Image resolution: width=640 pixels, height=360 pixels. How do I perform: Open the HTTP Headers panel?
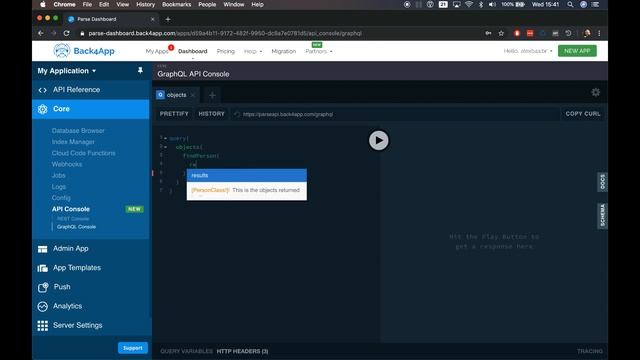pos(242,351)
